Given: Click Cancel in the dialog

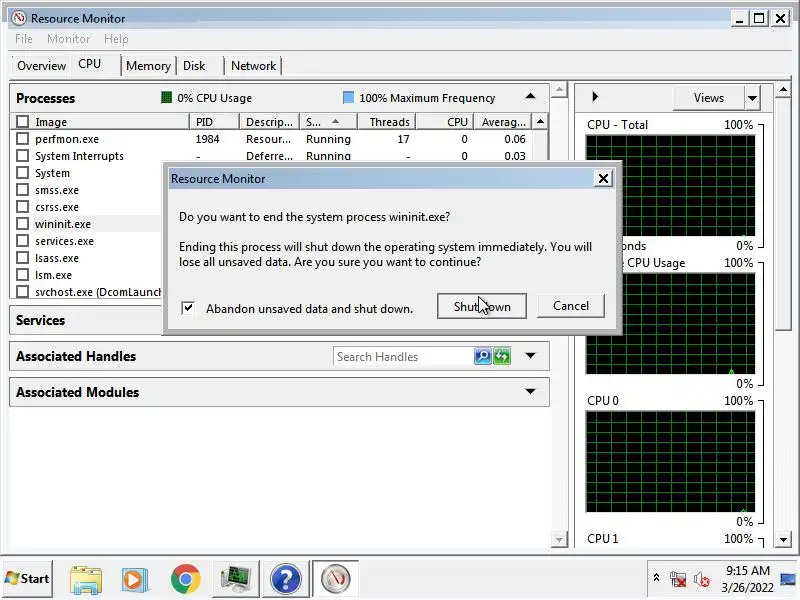Looking at the screenshot, I should pyautogui.click(x=570, y=306).
